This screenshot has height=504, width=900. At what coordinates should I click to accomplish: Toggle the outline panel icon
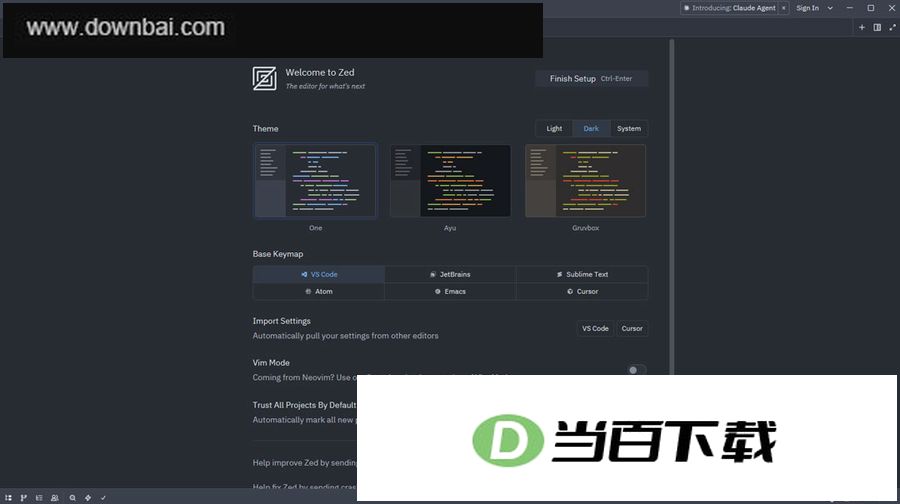coord(39,498)
